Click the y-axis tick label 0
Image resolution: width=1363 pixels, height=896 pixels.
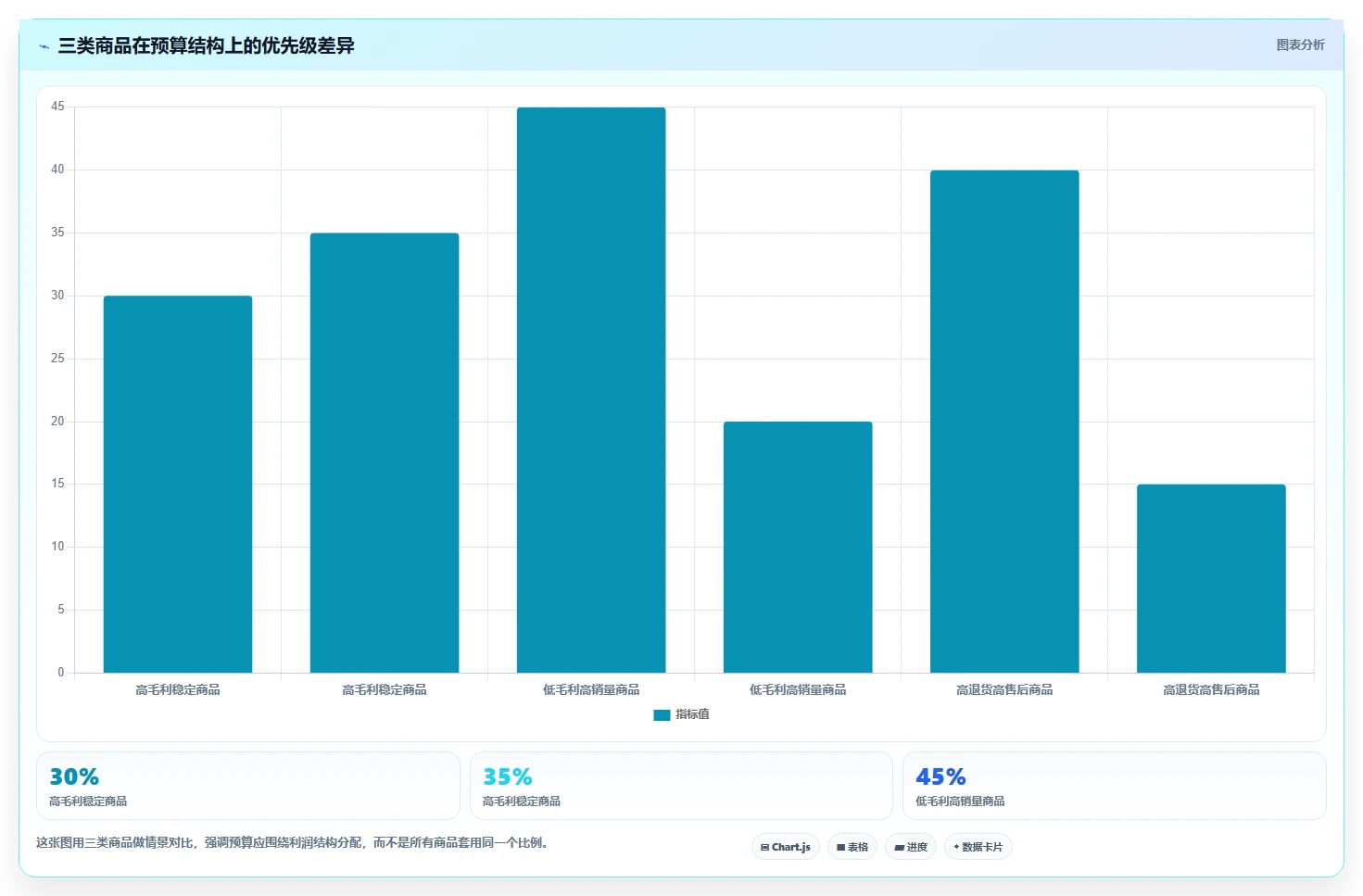61,673
